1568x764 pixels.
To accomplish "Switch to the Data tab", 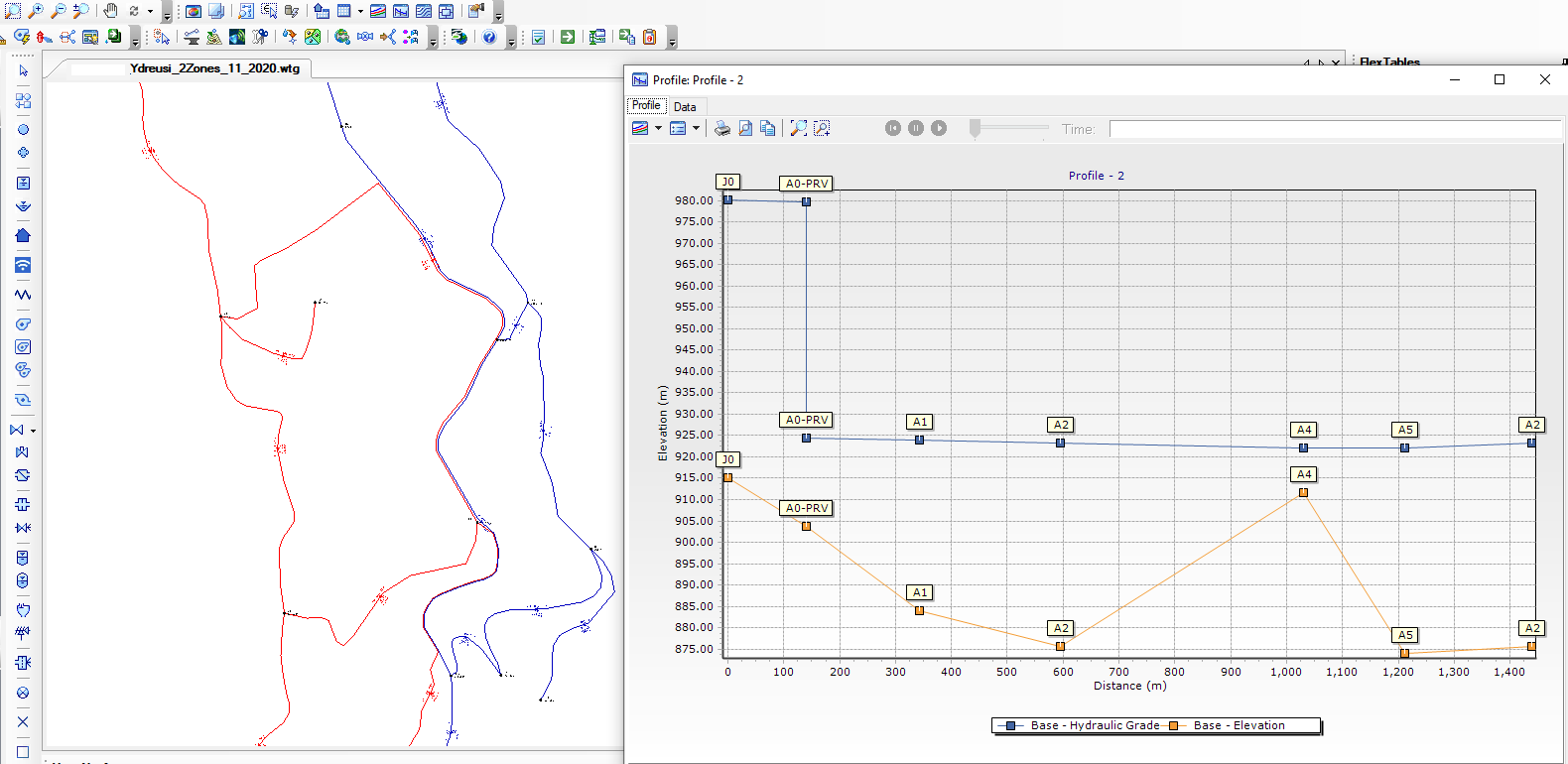I will [685, 106].
